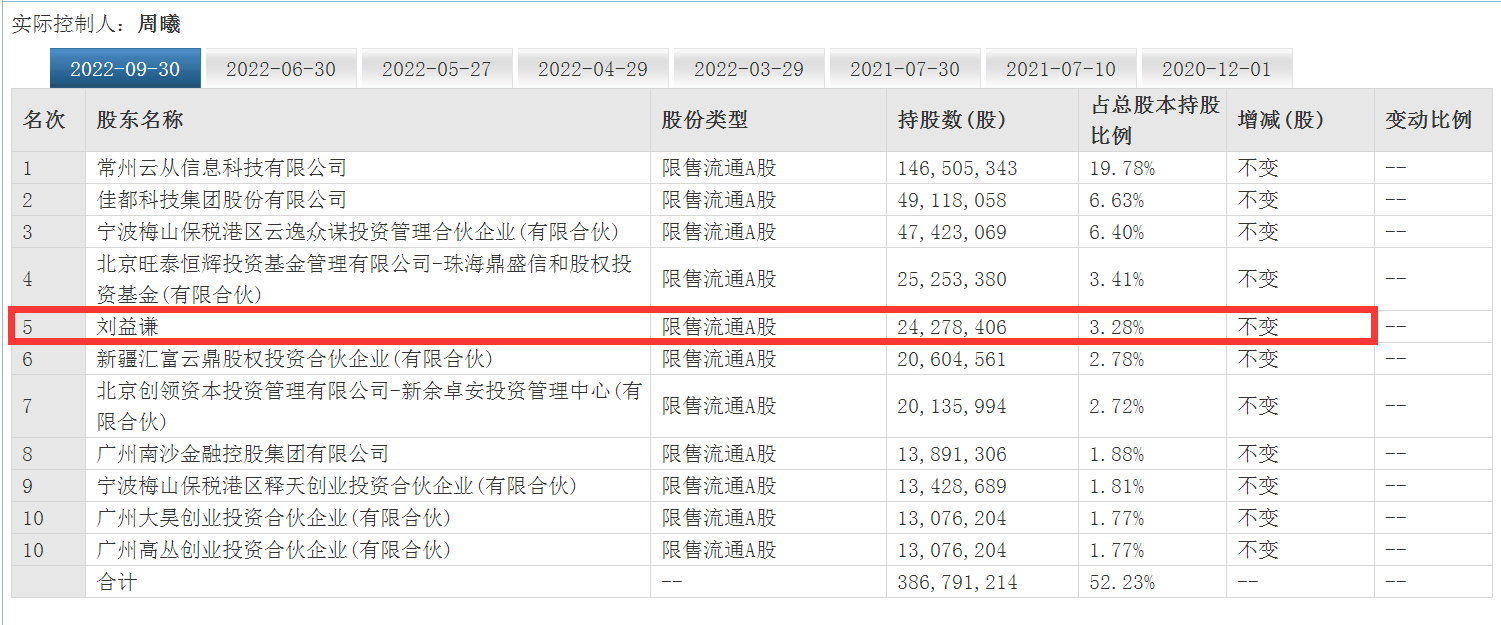Select shareholder 广州高丛创业投资合伙企业
This screenshot has width=1501, height=625.
coord(274,550)
